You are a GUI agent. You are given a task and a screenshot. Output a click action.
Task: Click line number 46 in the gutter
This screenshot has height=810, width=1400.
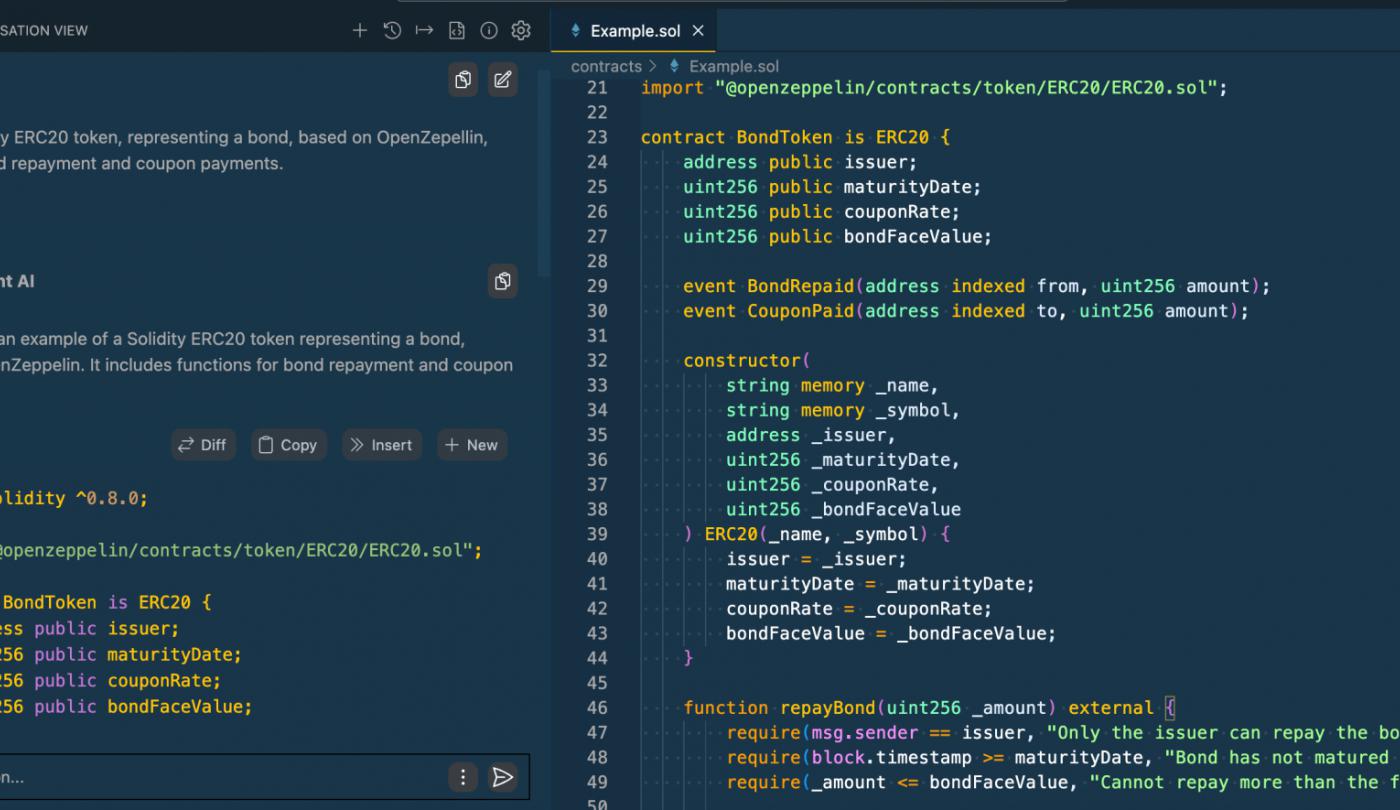click(597, 707)
